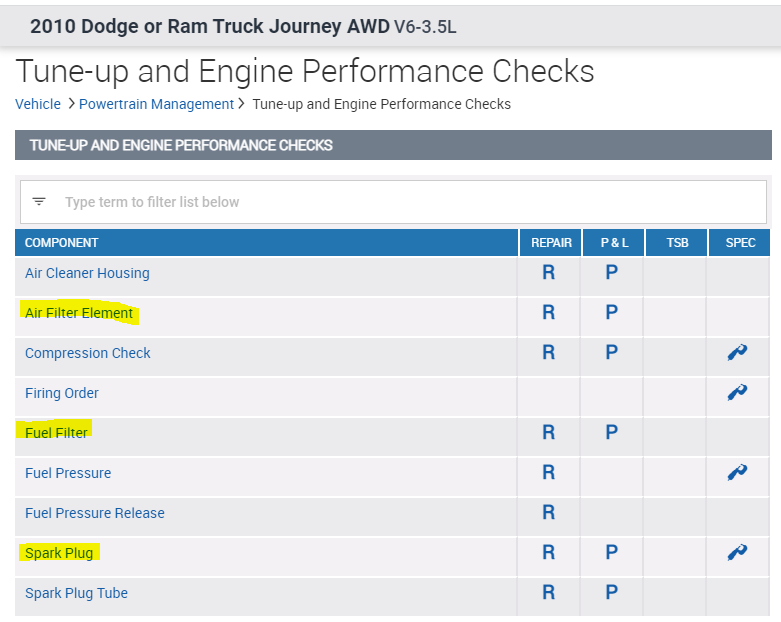Select the Spark Plug component link
Viewport: 781px width, 622px height.
(59, 553)
